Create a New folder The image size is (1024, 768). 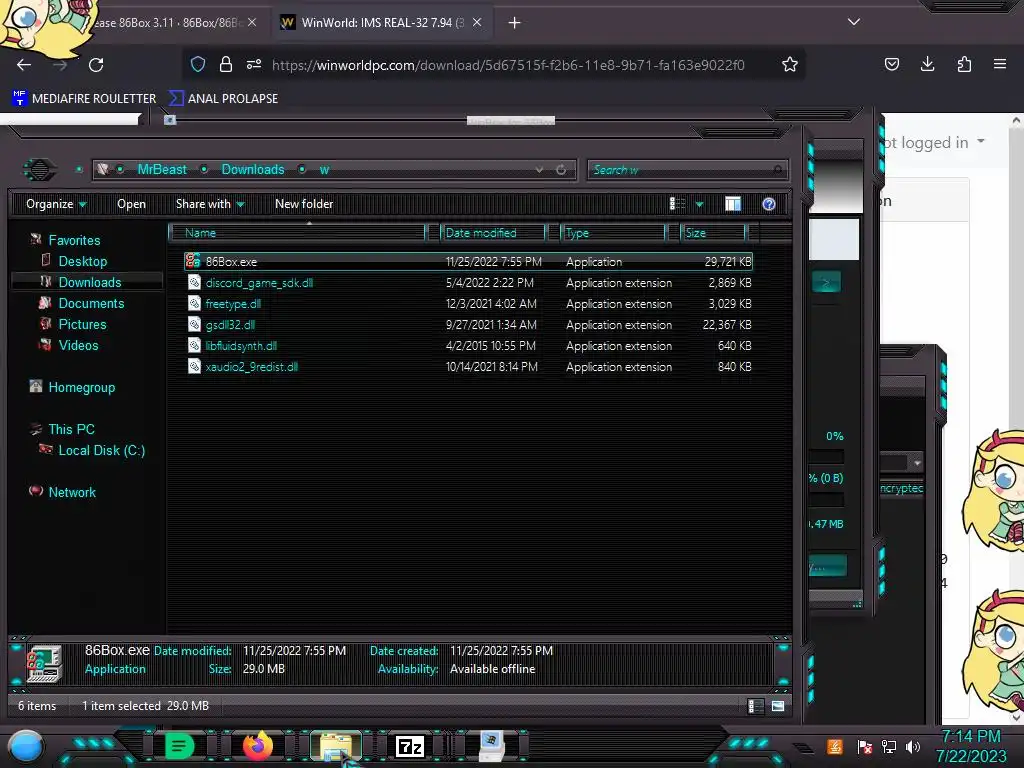(x=304, y=204)
